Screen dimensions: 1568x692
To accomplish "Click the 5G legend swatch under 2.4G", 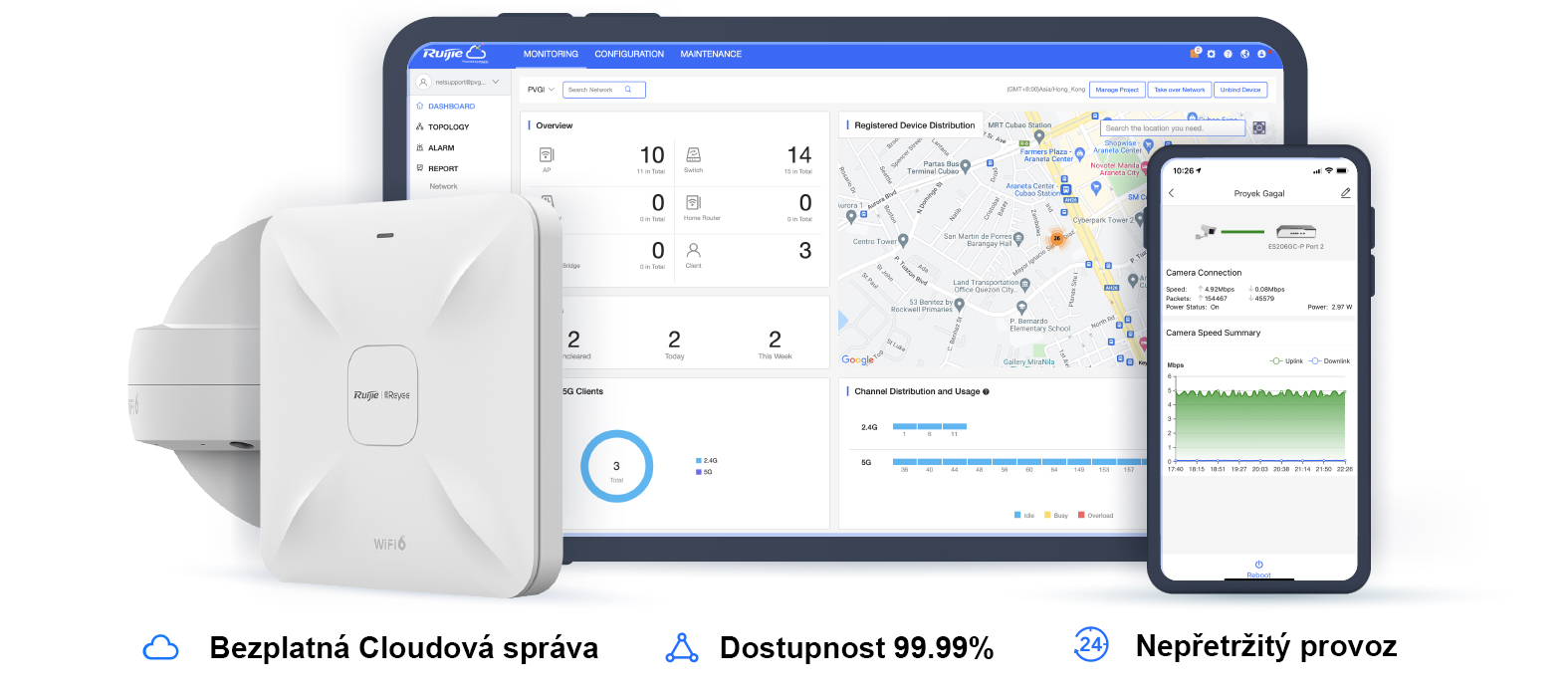I will click(699, 472).
